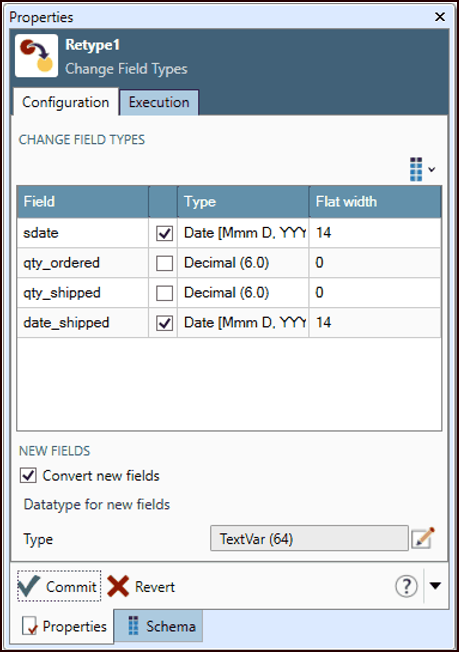The width and height of the screenshot is (459, 652).
Task: Click the Schema tab grid icon
Action: tap(133, 625)
